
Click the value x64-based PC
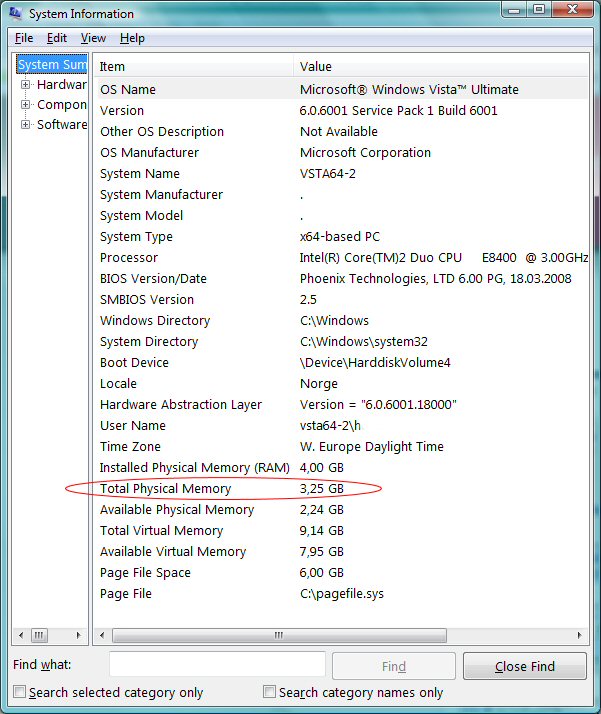340,236
